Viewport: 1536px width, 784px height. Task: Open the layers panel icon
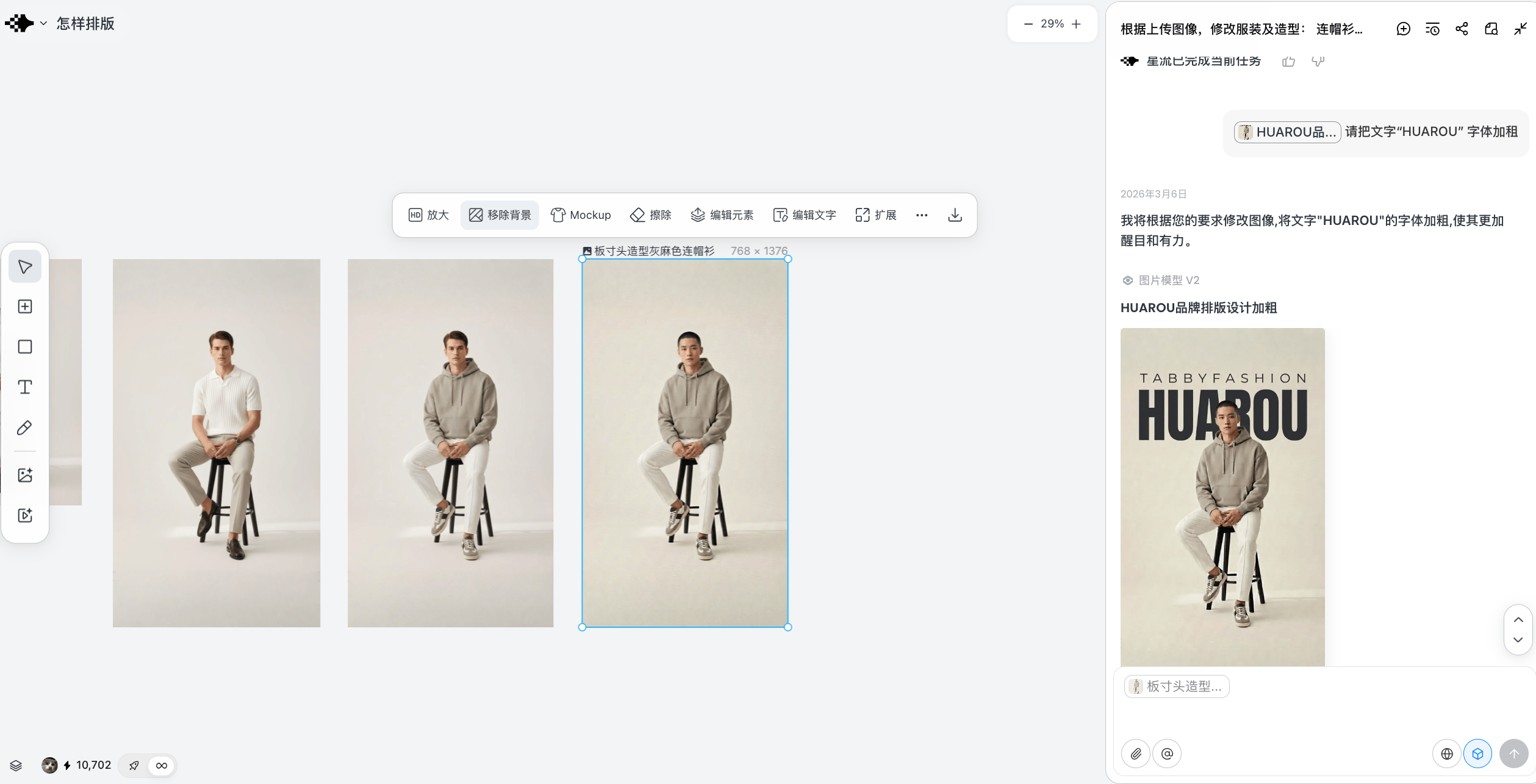(16, 766)
